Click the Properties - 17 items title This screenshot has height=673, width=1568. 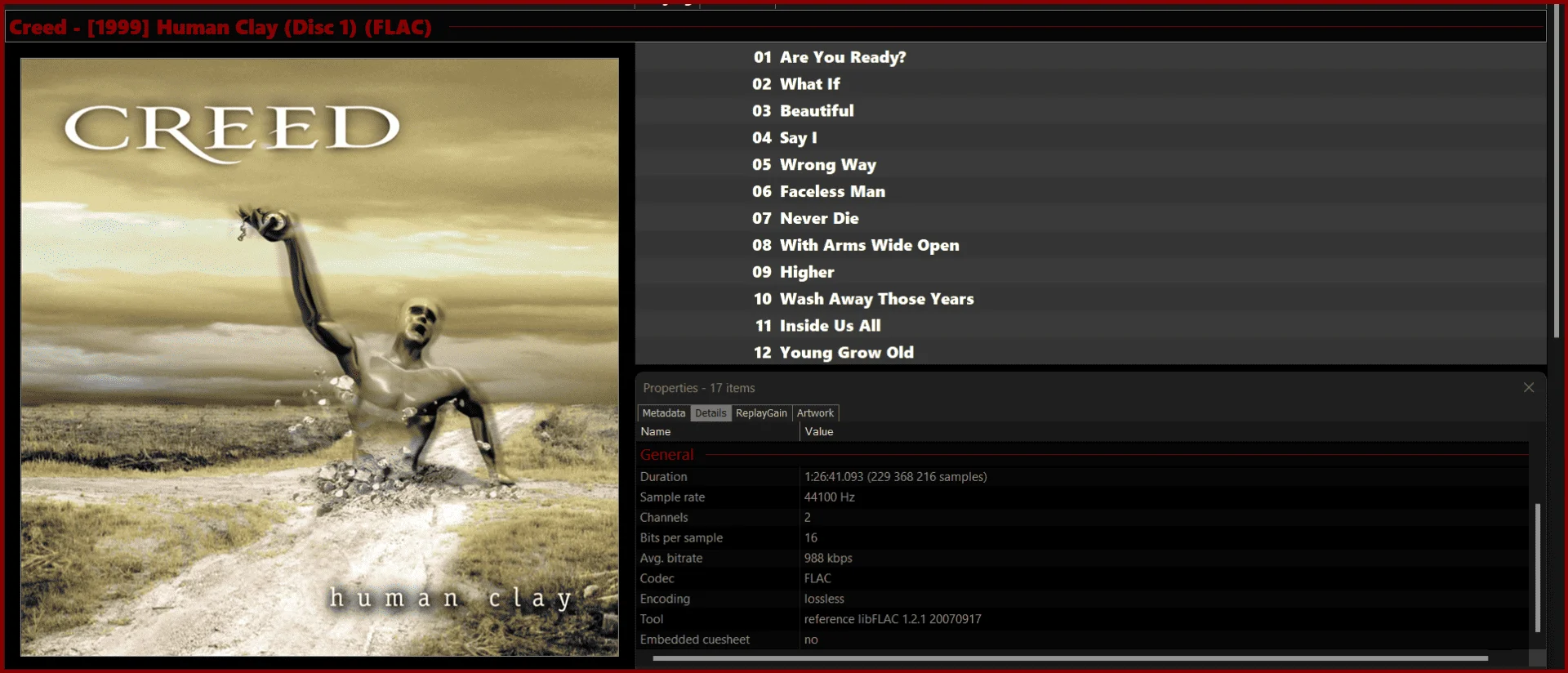[x=698, y=388]
